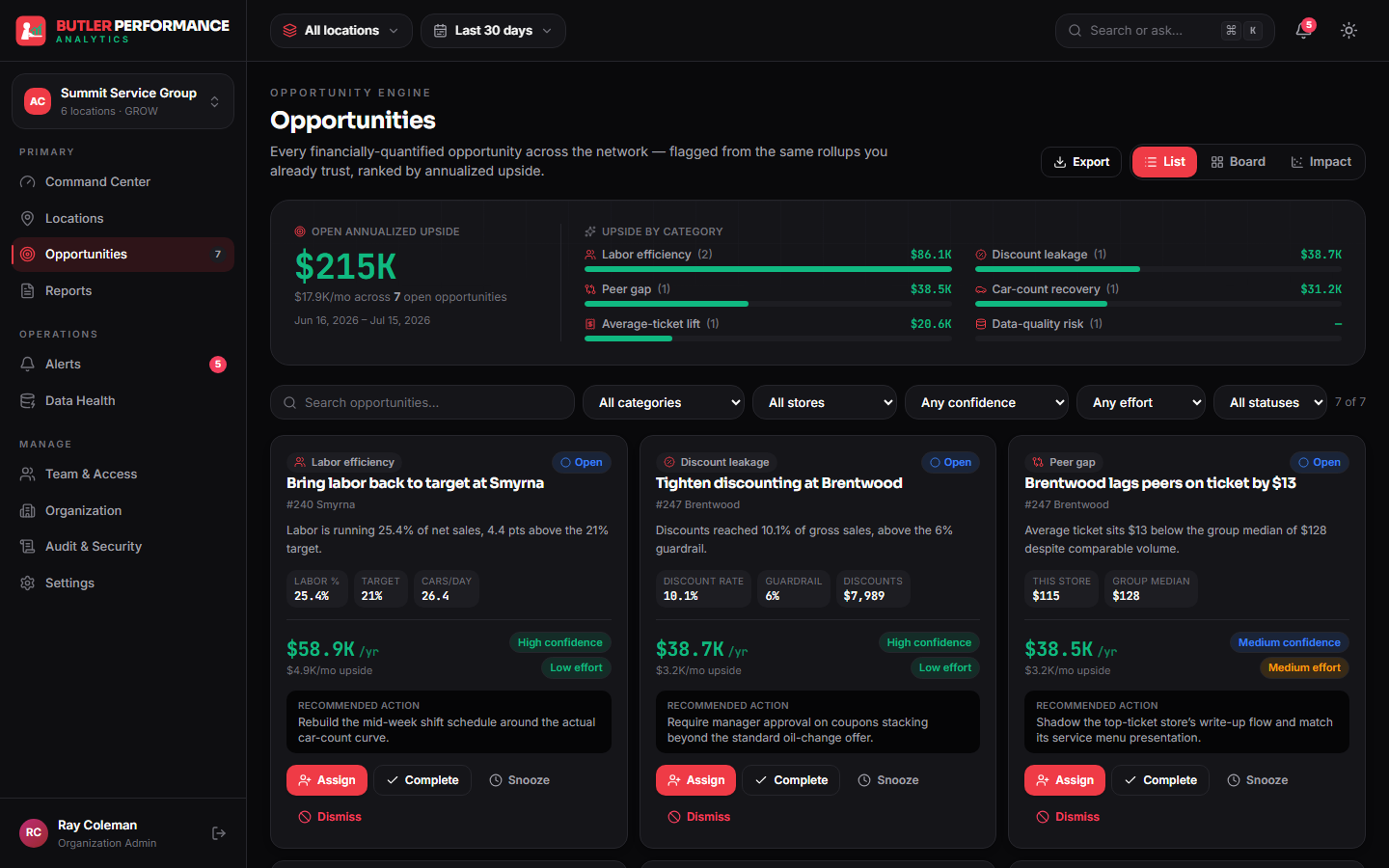Viewport: 1389px width, 868px height.
Task: Click the Butler Performance logo icon
Action: (x=31, y=31)
